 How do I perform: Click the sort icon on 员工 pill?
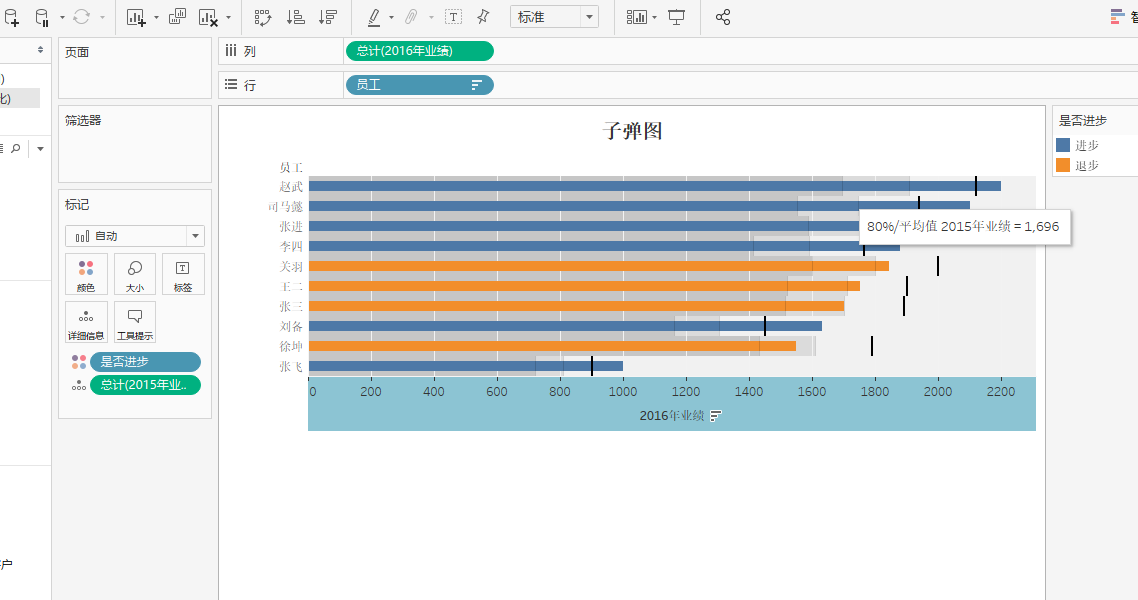pyautogui.click(x=477, y=85)
